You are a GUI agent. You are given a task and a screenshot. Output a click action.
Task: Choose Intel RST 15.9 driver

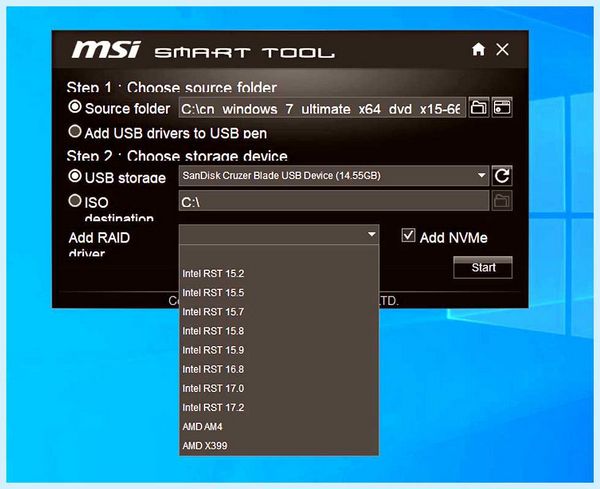[x=279, y=350]
